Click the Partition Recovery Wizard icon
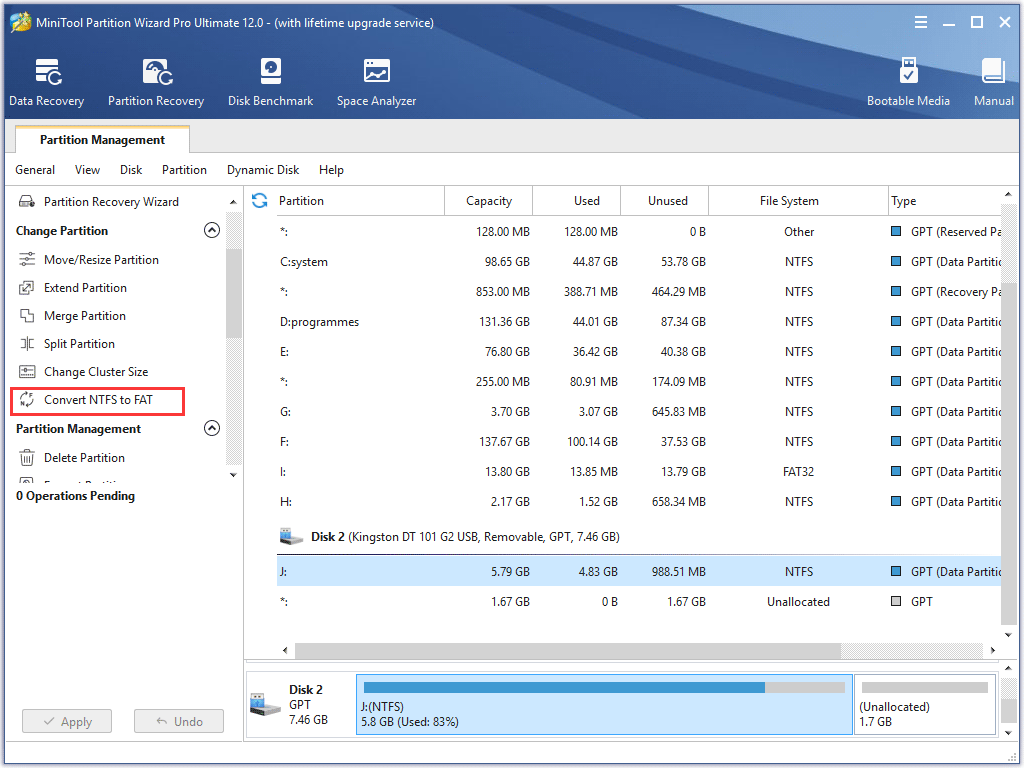Image resolution: width=1024 pixels, height=768 pixels. tap(27, 201)
